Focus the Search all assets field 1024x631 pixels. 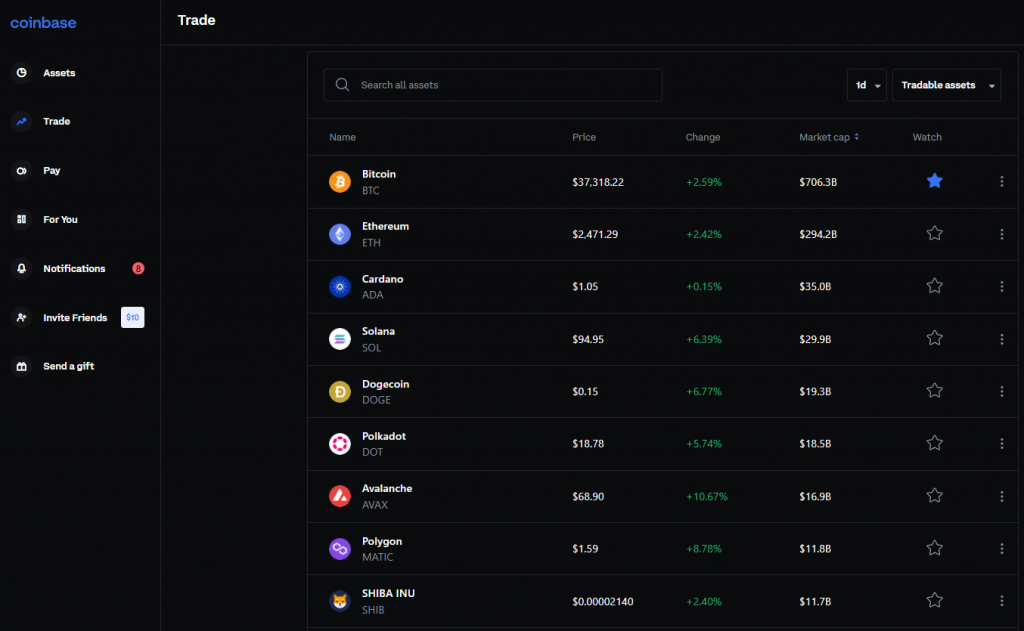493,85
